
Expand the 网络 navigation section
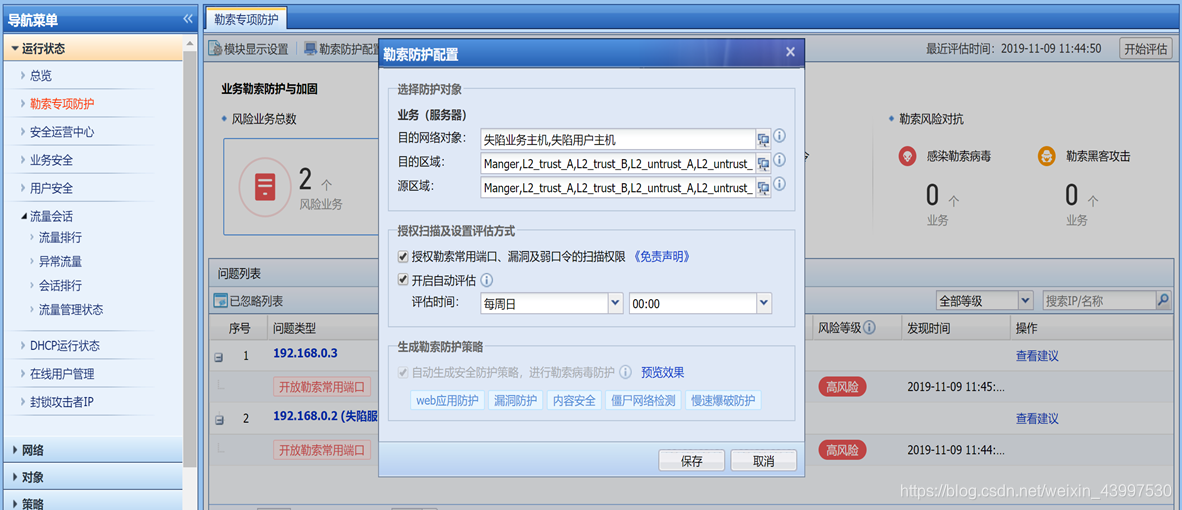click(x=93, y=450)
